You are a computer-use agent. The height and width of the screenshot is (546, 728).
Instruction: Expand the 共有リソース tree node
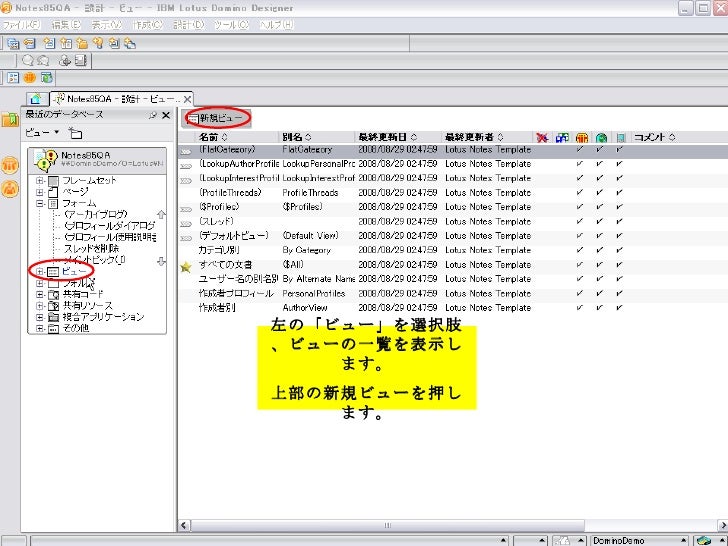40,306
